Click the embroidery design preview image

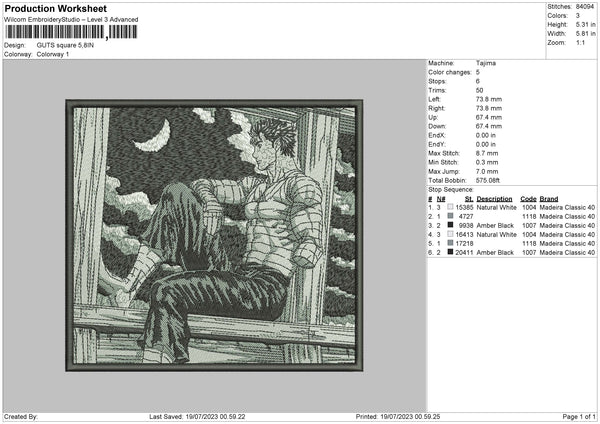point(214,235)
